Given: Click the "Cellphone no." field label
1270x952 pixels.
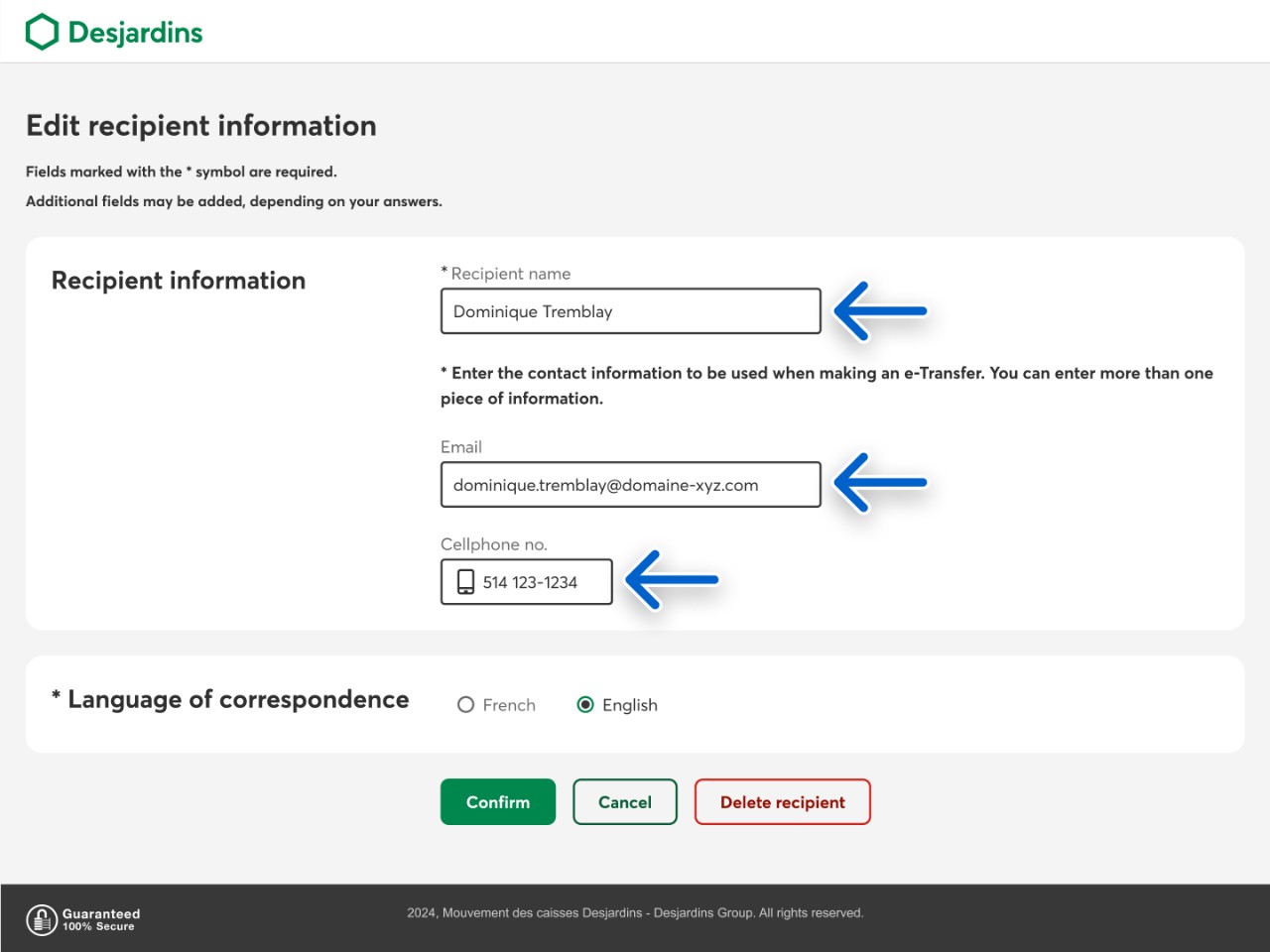Looking at the screenshot, I should (x=494, y=544).
